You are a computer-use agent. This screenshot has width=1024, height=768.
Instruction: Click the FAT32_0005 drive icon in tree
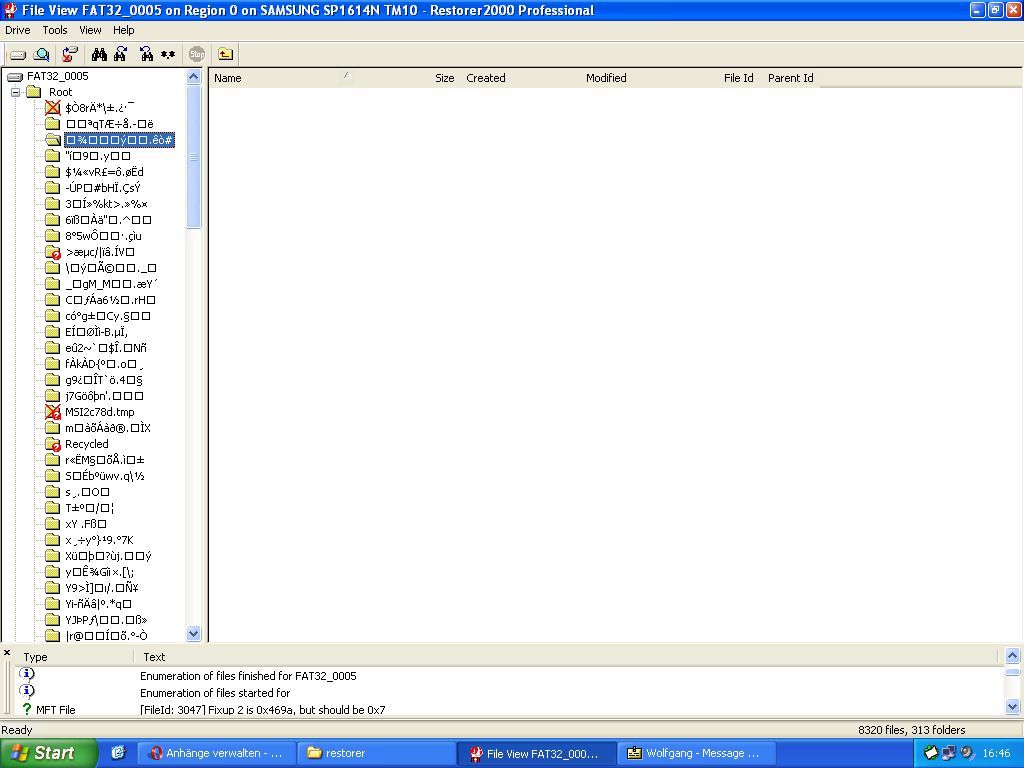(14, 76)
